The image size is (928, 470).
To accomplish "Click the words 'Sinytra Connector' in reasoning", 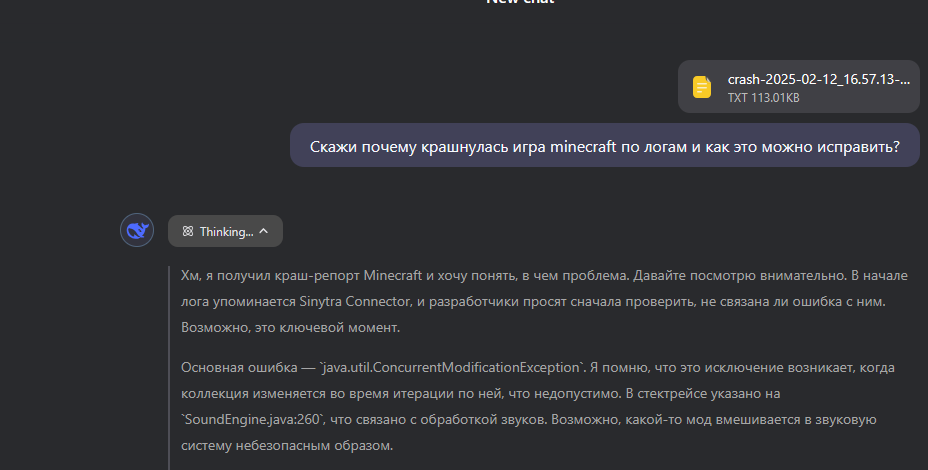I will point(355,301).
